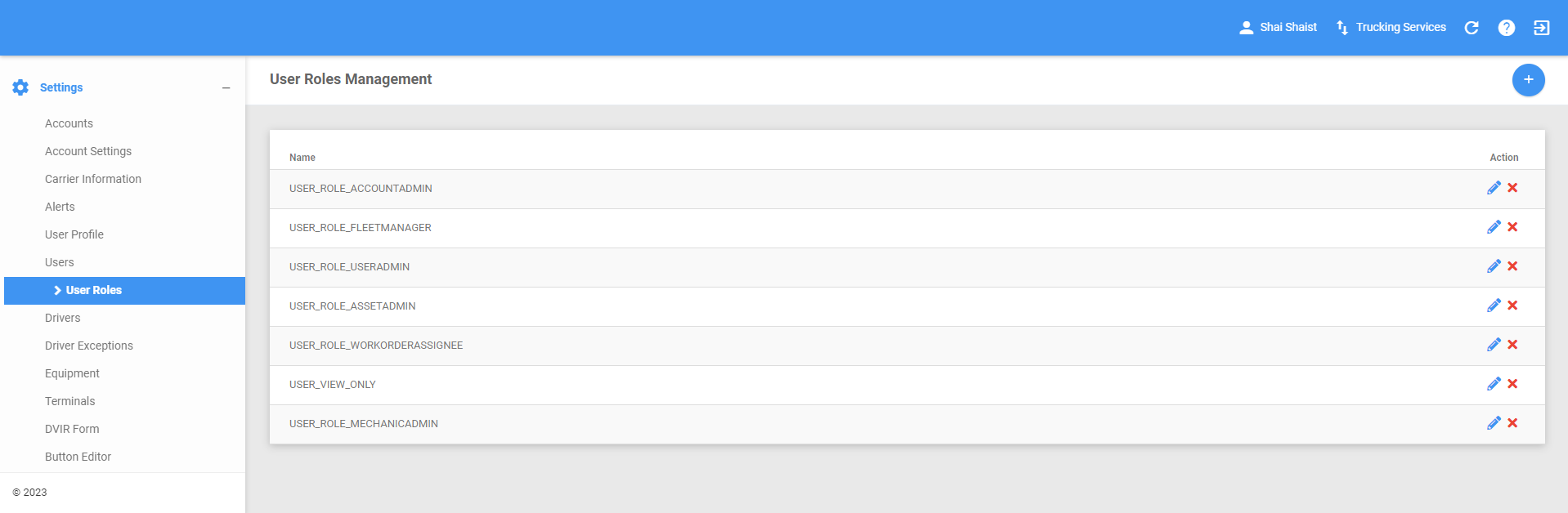This screenshot has width=1568, height=513.
Task: Edit the USER_ROLE_MECHANICADMIN role
Action: pos(1494,423)
